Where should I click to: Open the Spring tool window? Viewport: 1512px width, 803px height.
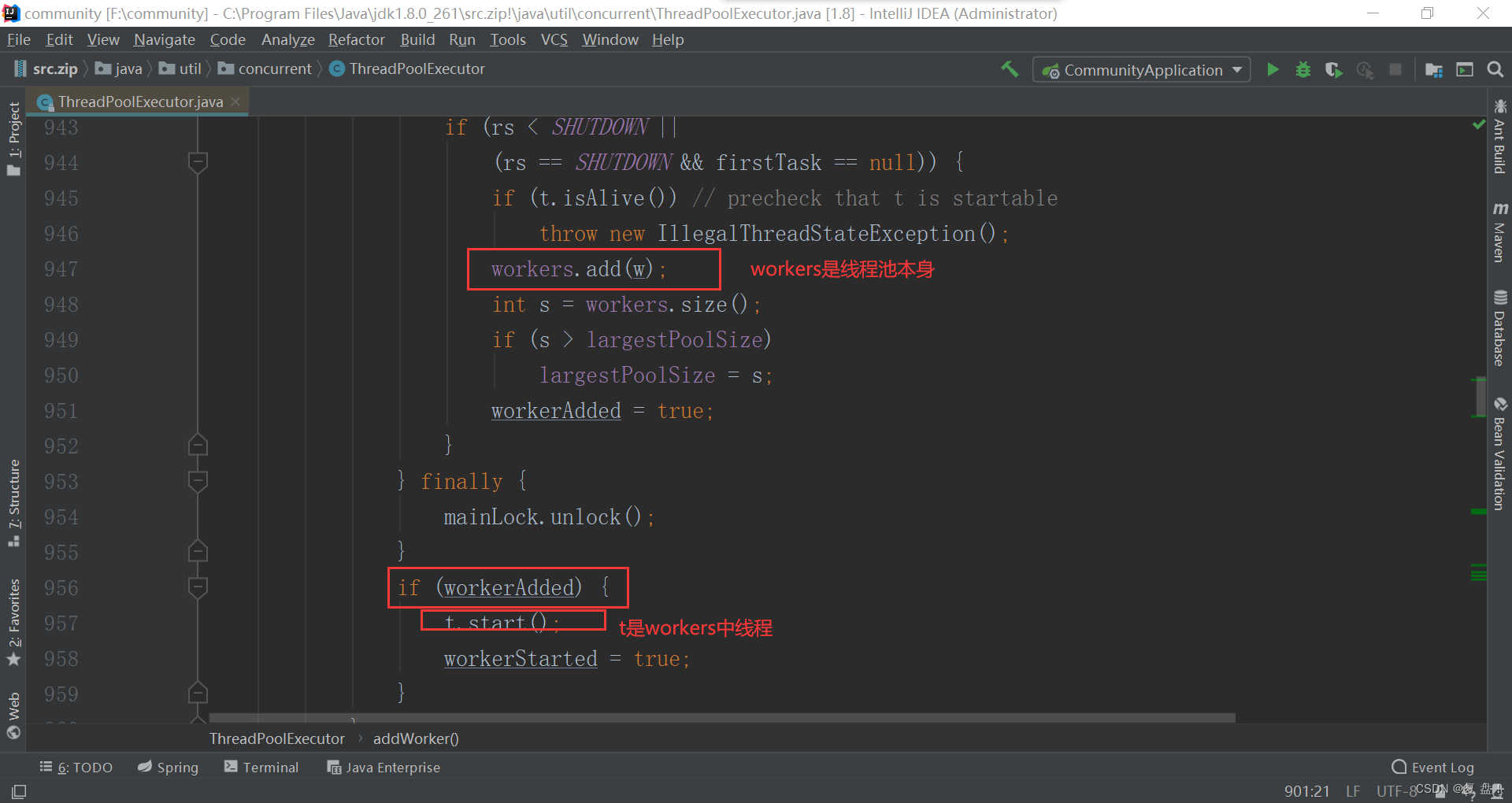point(168,767)
